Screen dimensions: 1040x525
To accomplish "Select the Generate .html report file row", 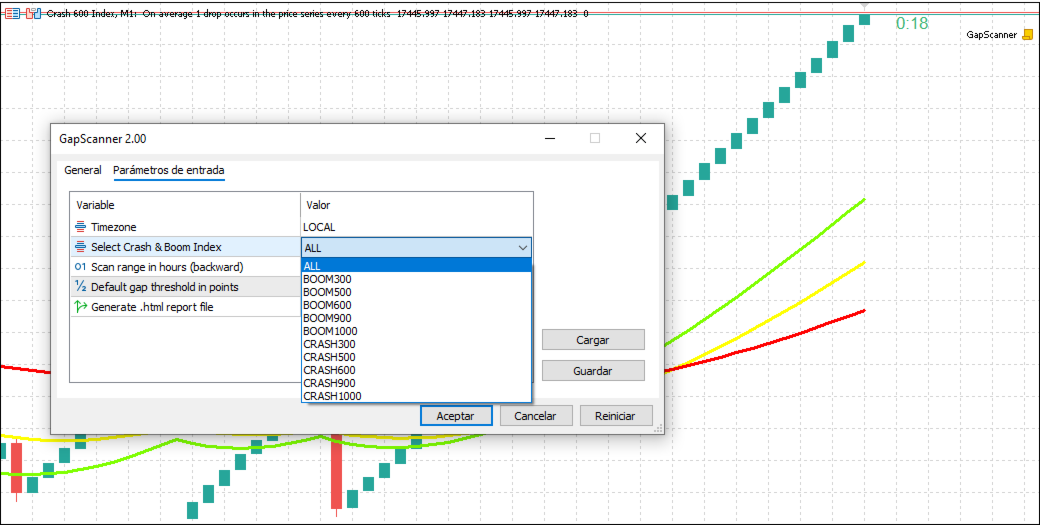I will tap(186, 307).
